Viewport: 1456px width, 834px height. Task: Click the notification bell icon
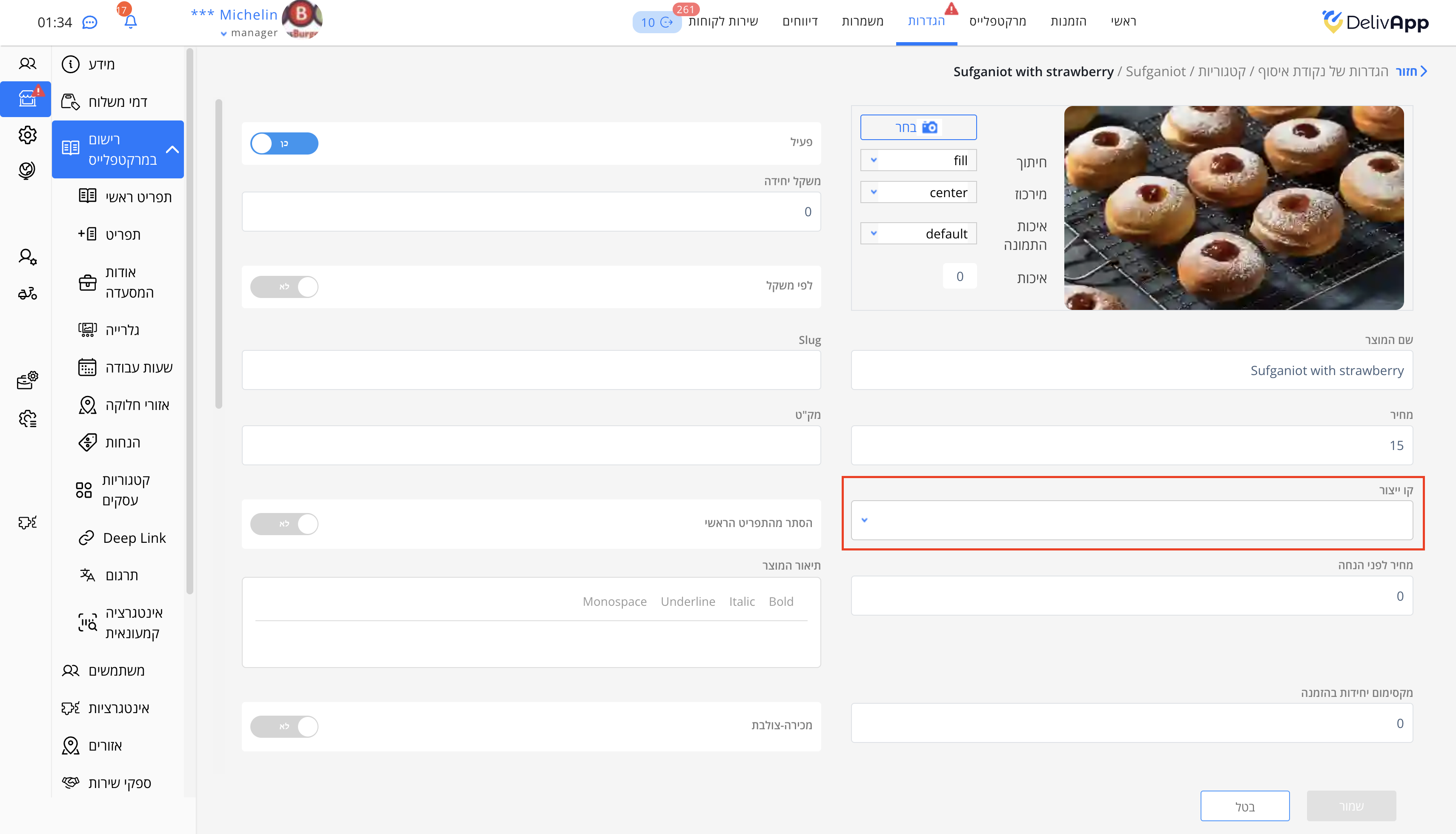point(130,22)
